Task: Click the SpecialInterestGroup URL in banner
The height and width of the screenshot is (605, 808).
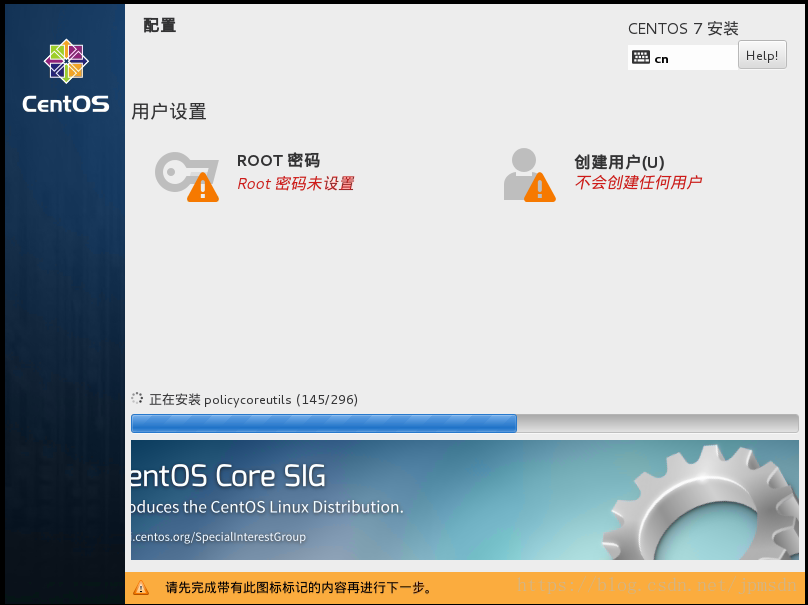Action: [x=218, y=537]
